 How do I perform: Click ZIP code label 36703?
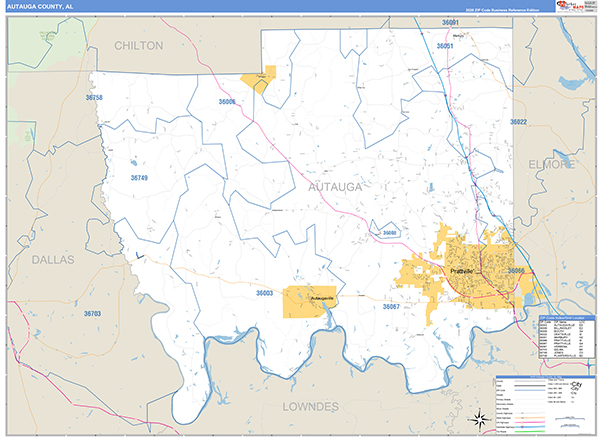(x=93, y=314)
